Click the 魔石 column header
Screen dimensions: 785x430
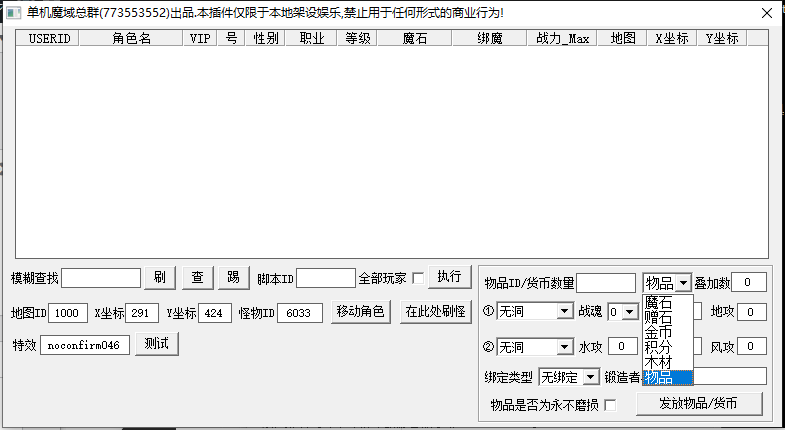[415, 39]
